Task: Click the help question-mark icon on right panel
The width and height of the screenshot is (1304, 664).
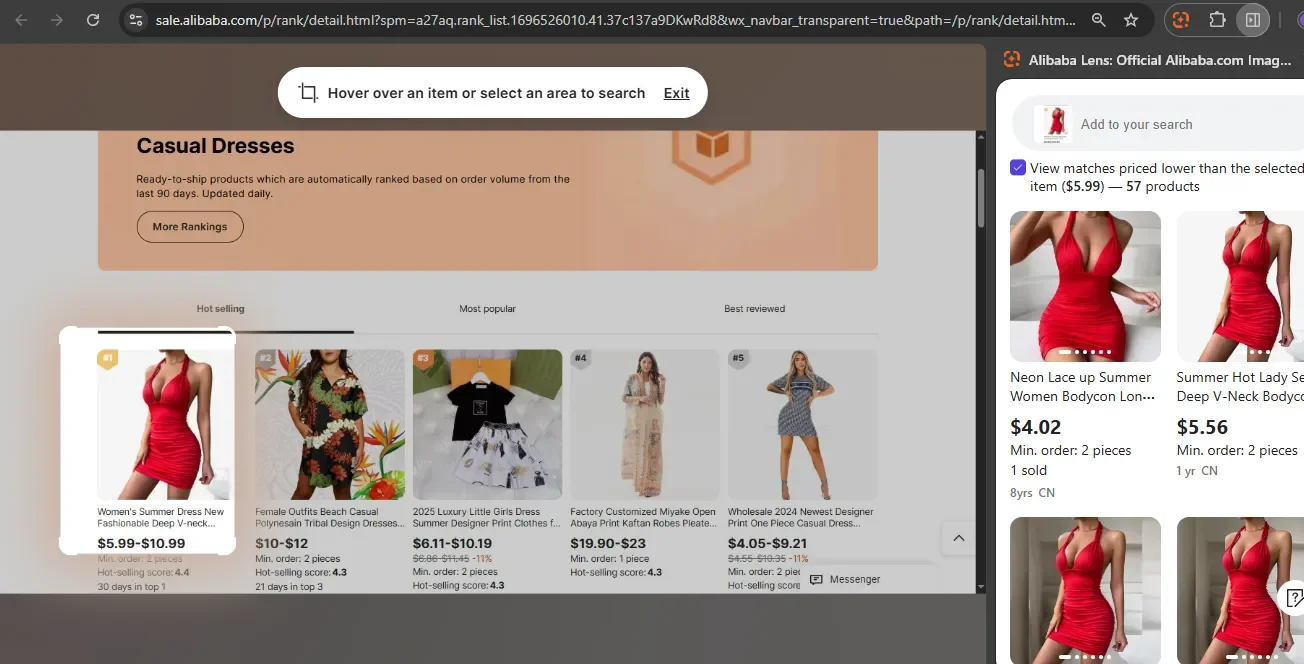Action: 1295,598
